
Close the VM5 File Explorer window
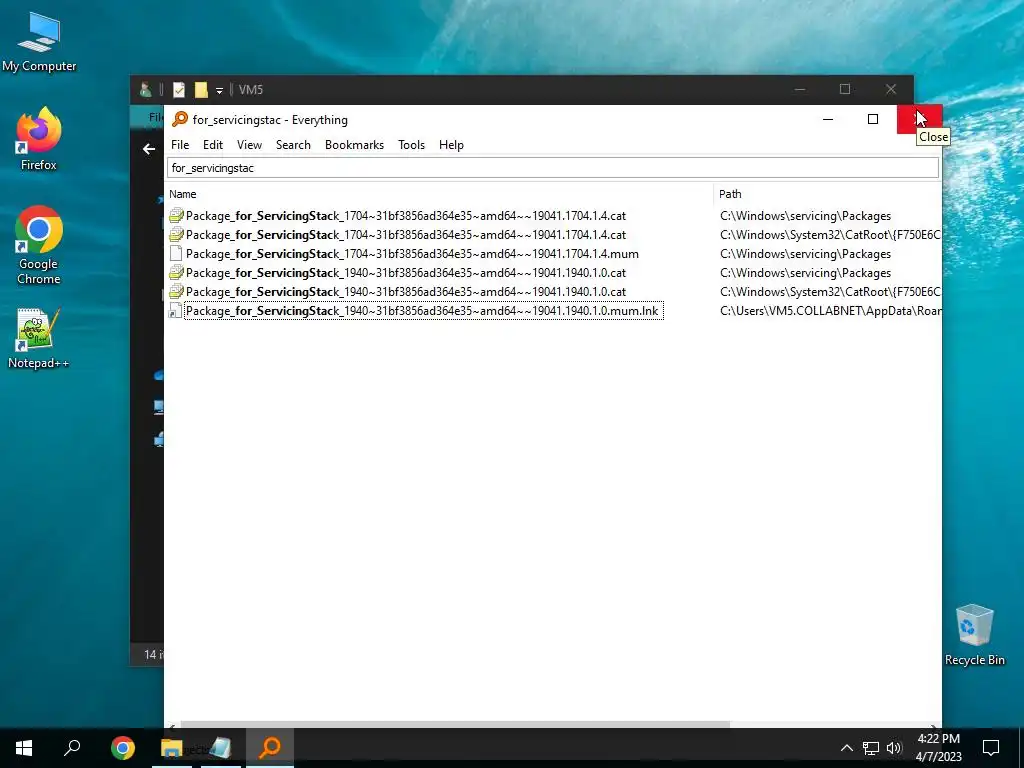tap(891, 89)
